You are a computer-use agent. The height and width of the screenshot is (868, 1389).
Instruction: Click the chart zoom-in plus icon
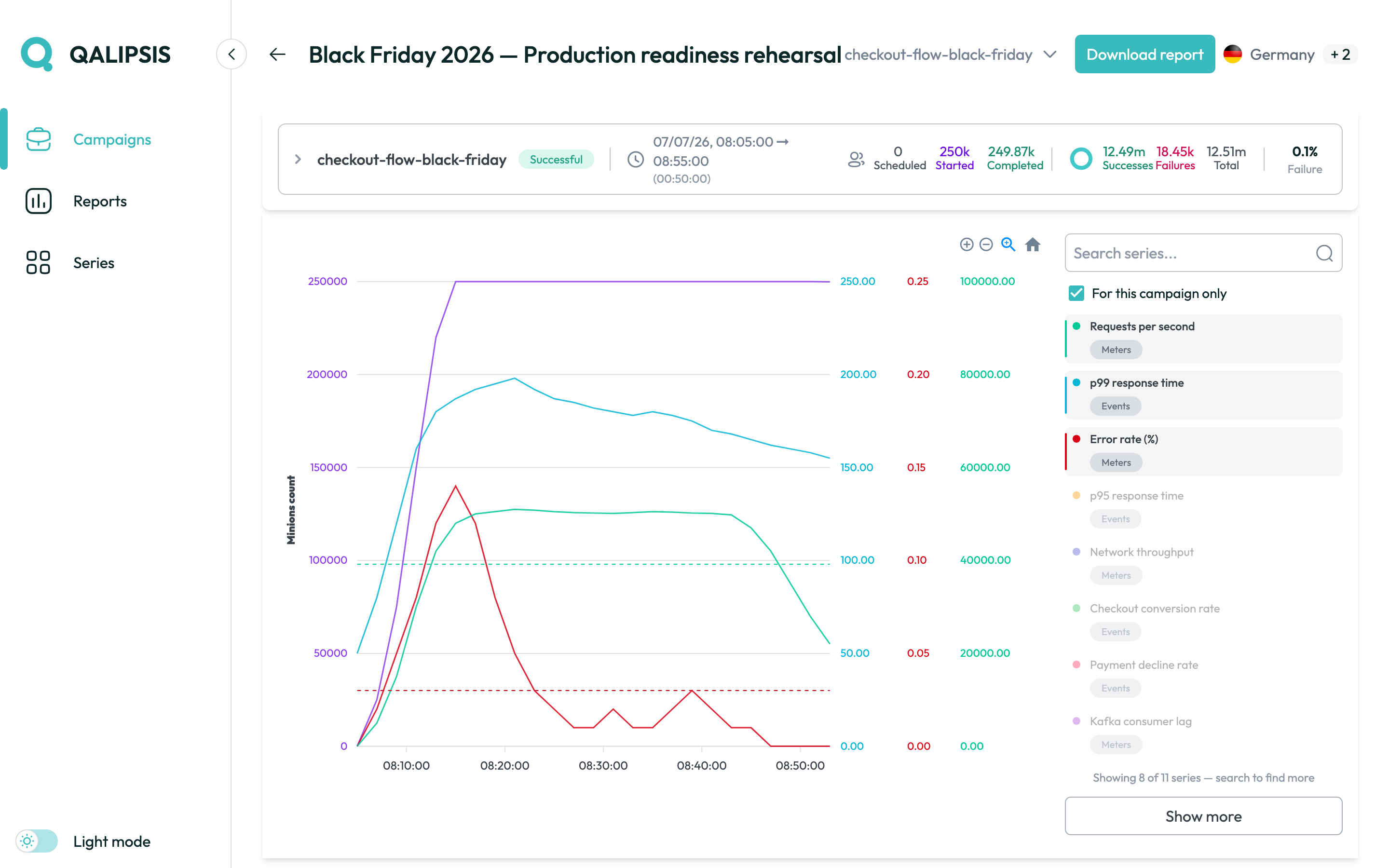(967, 244)
